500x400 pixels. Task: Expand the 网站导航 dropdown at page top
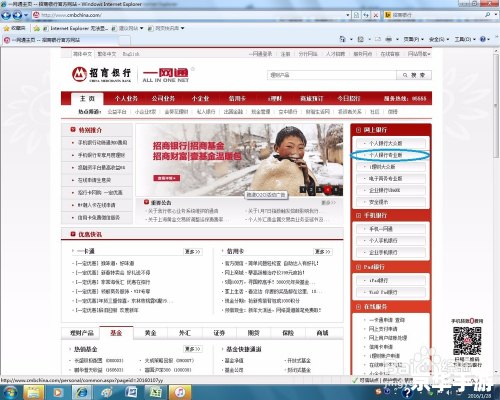click(x=419, y=54)
